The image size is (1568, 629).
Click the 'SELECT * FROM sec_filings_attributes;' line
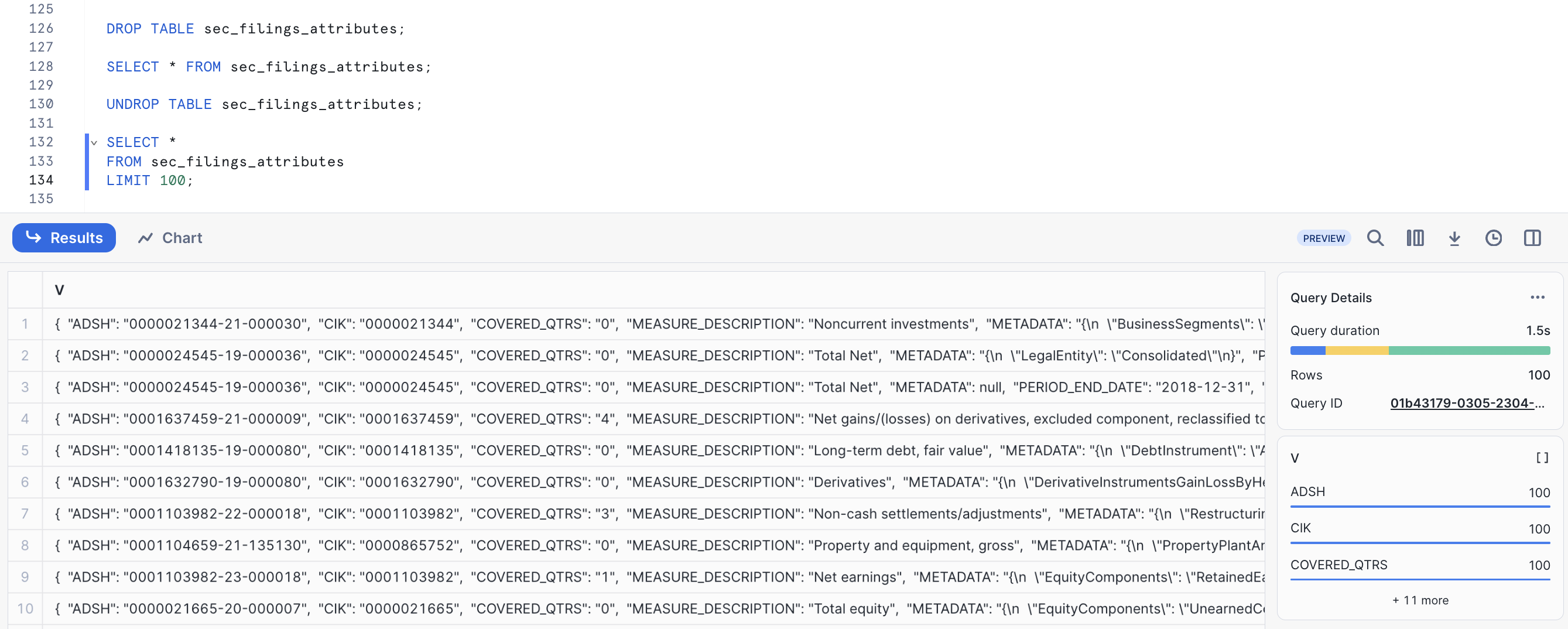point(269,66)
